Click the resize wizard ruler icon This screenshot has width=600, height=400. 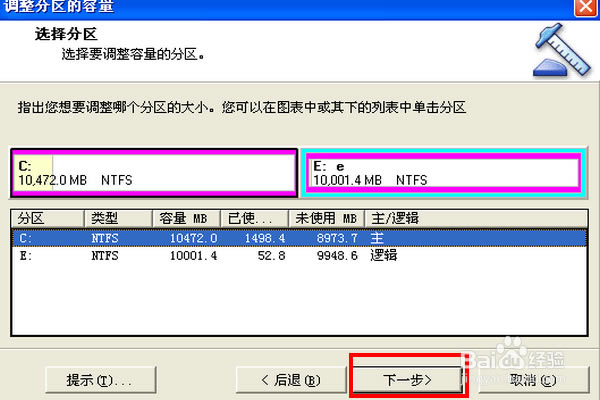coord(562,50)
